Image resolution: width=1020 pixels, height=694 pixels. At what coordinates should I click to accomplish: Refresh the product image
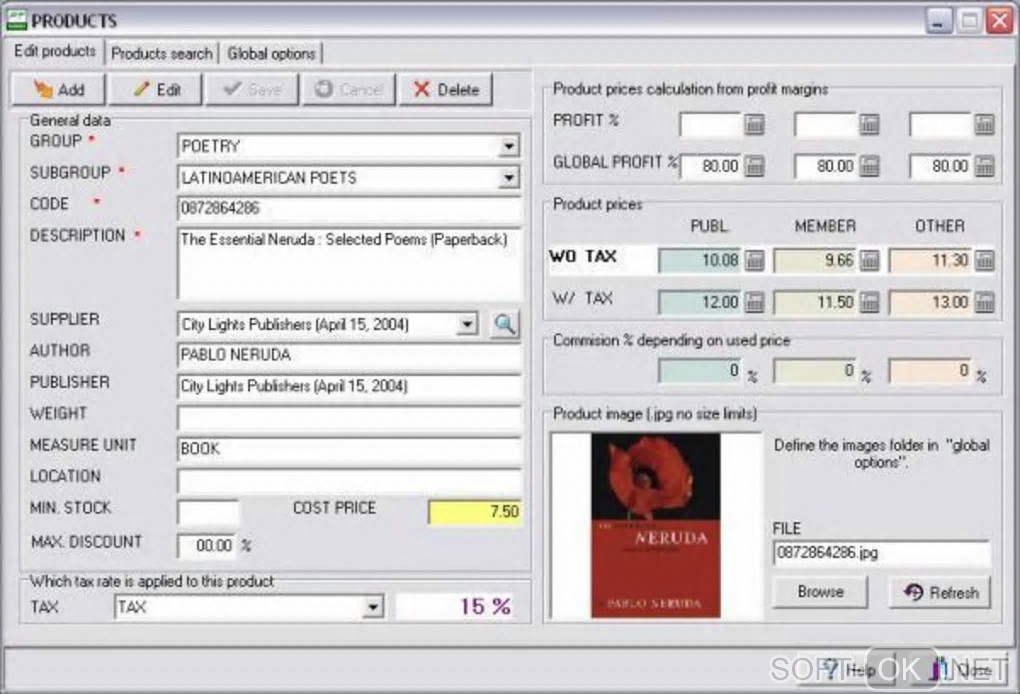(941, 592)
